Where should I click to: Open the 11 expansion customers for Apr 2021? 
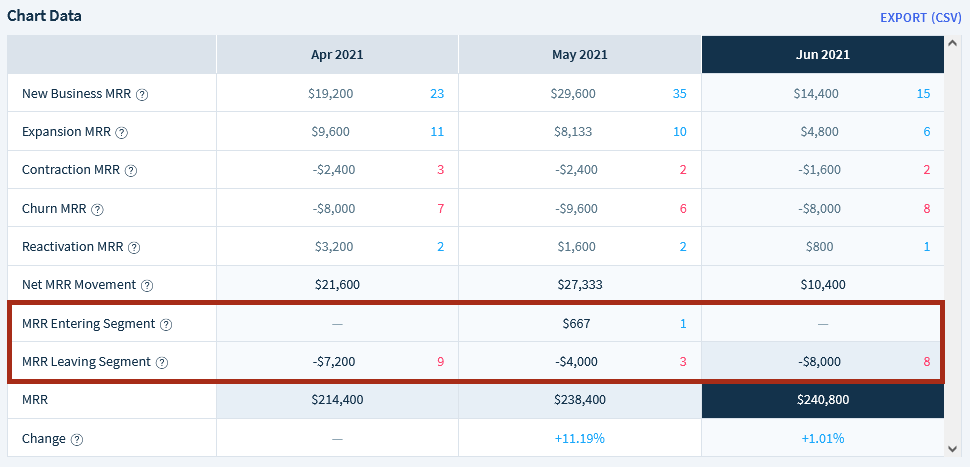tap(437, 132)
